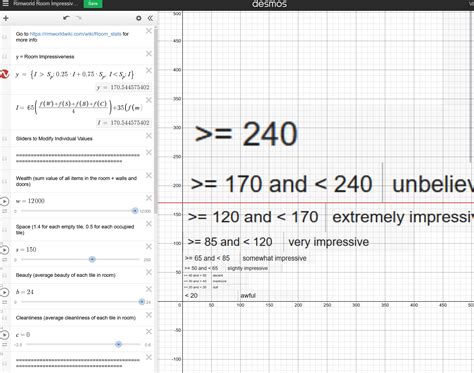The height and width of the screenshot is (373, 474).
Task: Click the 'very impressive' graph label
Action: click(x=328, y=242)
